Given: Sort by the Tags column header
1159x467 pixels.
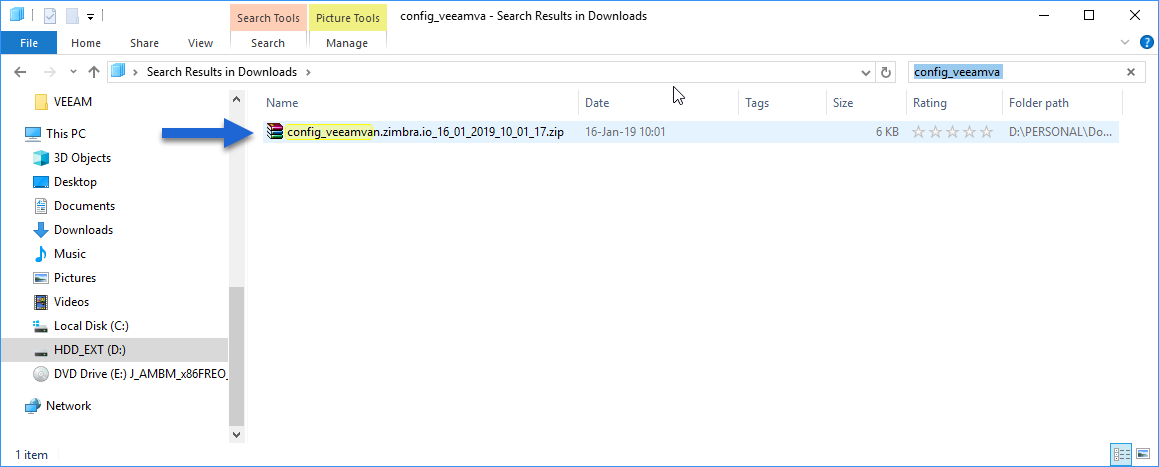Looking at the screenshot, I should [x=782, y=103].
